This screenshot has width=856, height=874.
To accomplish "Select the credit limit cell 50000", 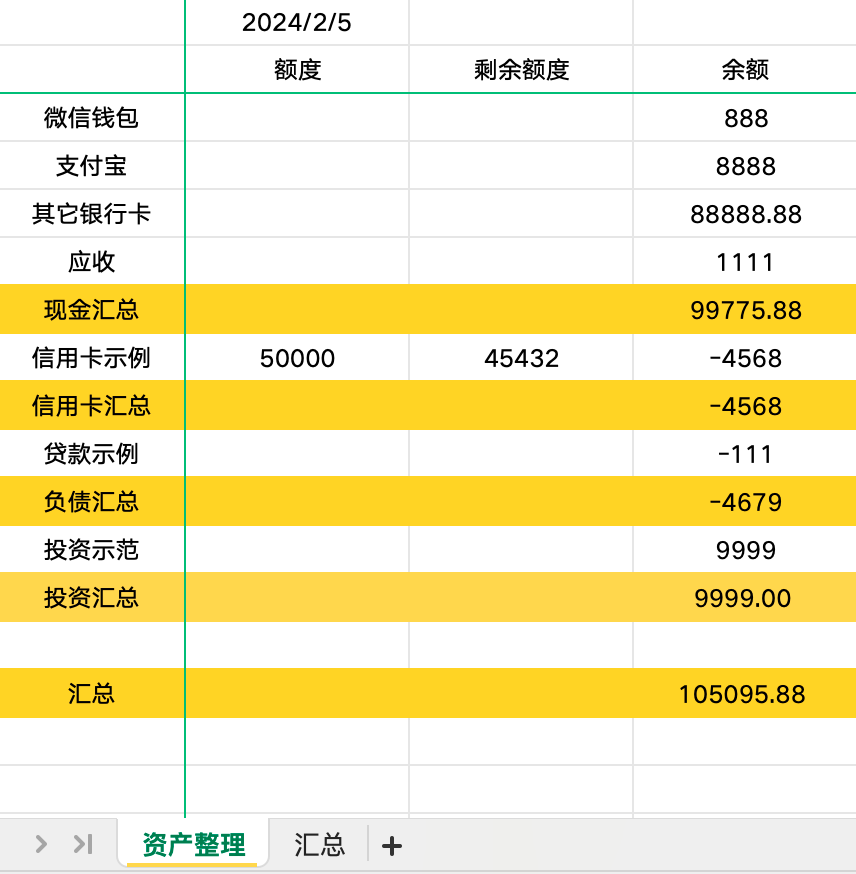I will (297, 358).
